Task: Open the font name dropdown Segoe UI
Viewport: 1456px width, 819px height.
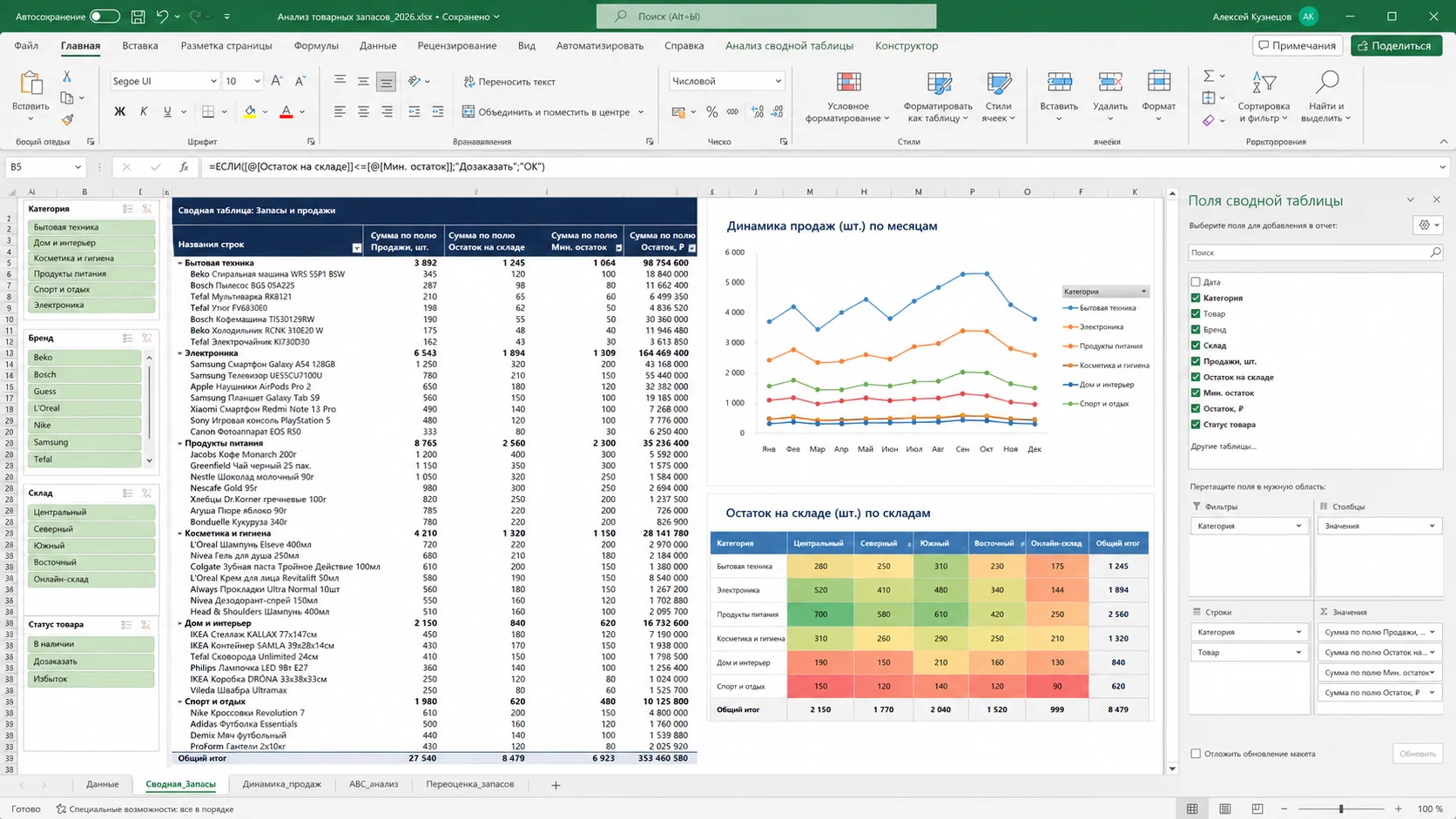Action: [213, 81]
